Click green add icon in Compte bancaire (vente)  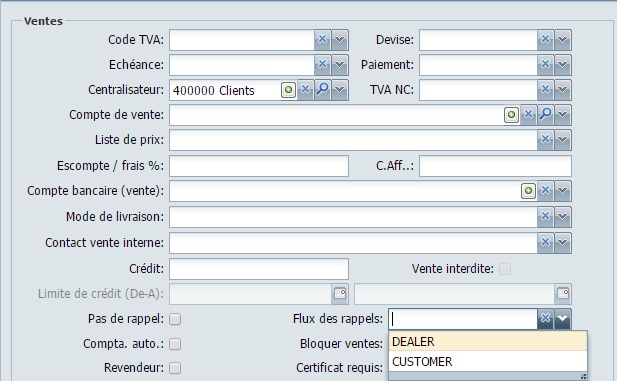tap(528, 191)
